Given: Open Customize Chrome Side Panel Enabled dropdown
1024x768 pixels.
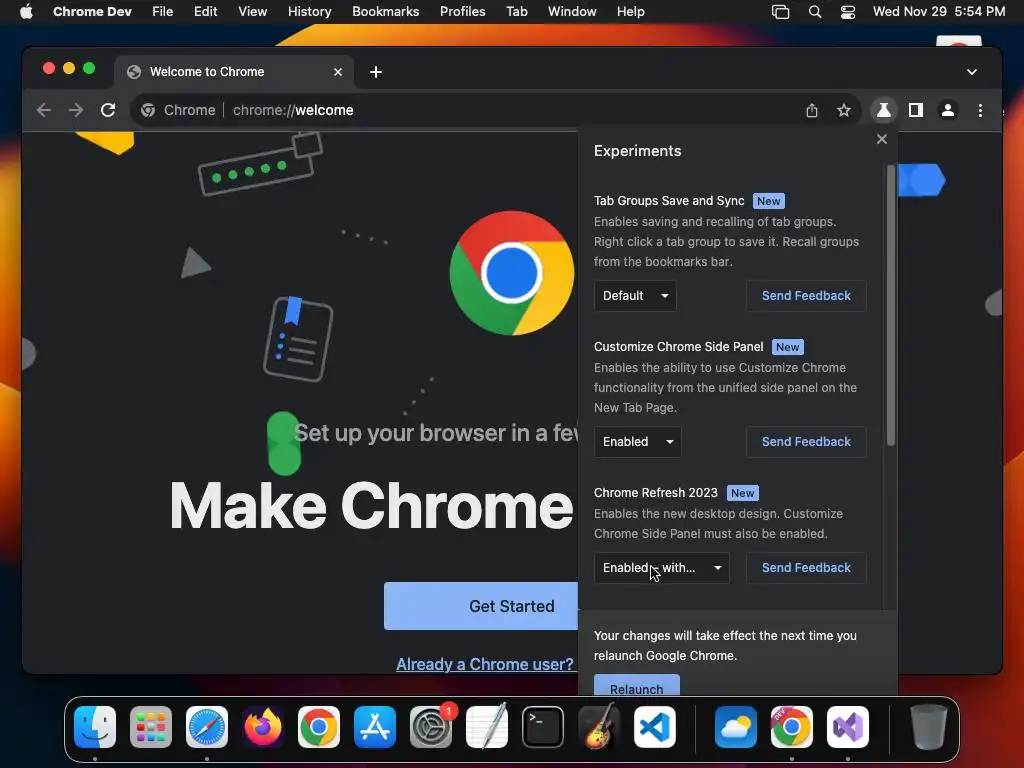Looking at the screenshot, I should [x=637, y=442].
